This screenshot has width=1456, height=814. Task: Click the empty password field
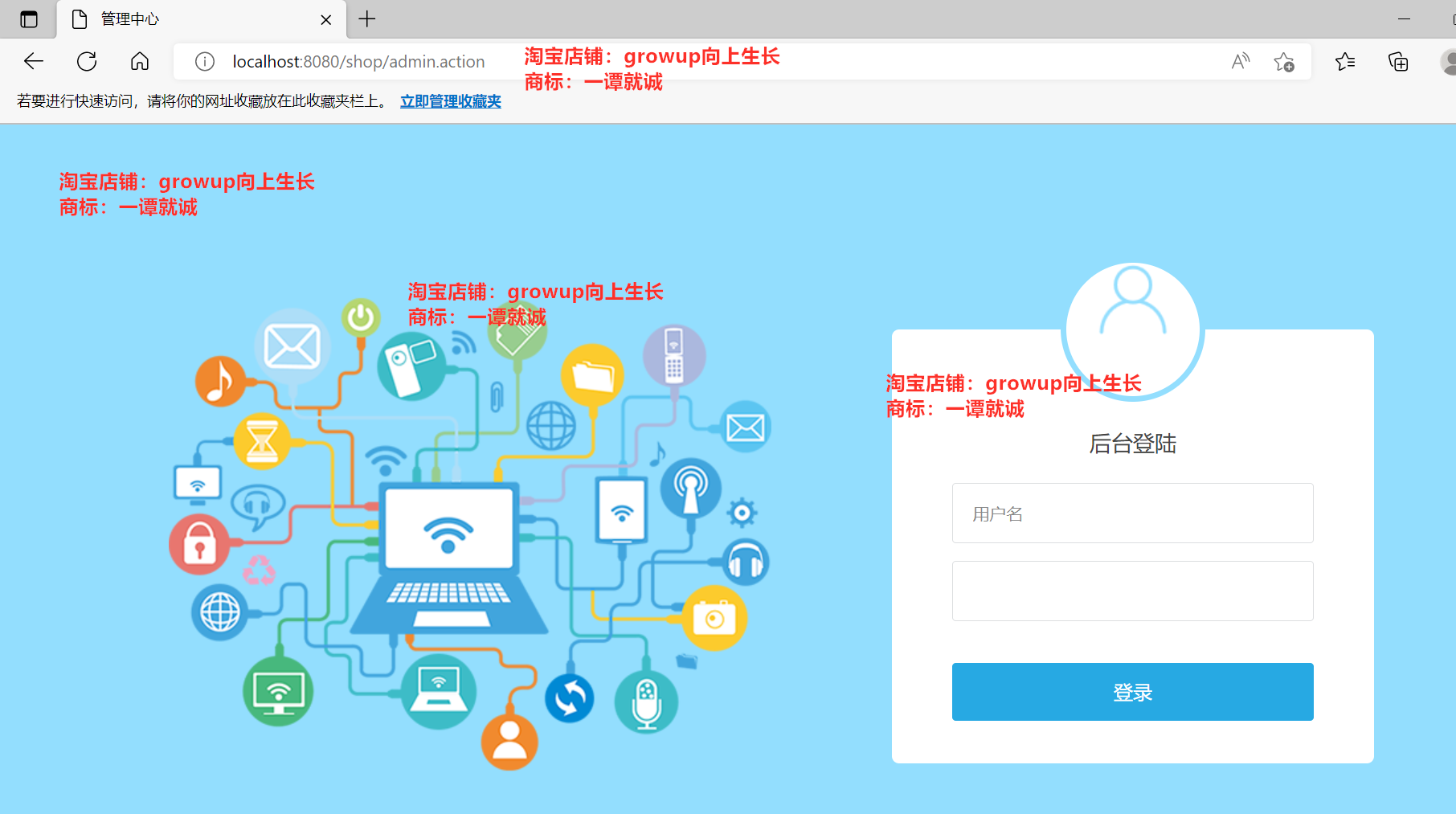[x=1132, y=591]
